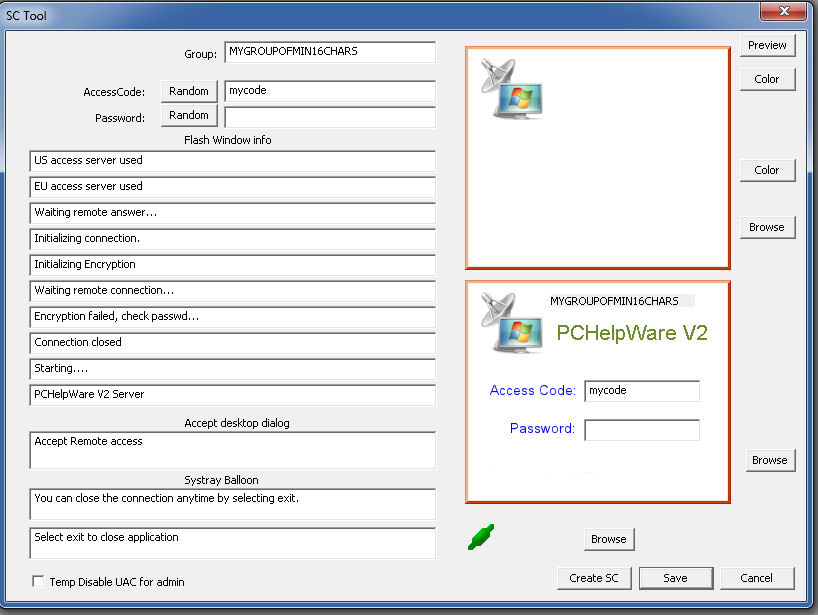Click the "Accept desktop dialog" heading
818x615 pixels.
237,423
